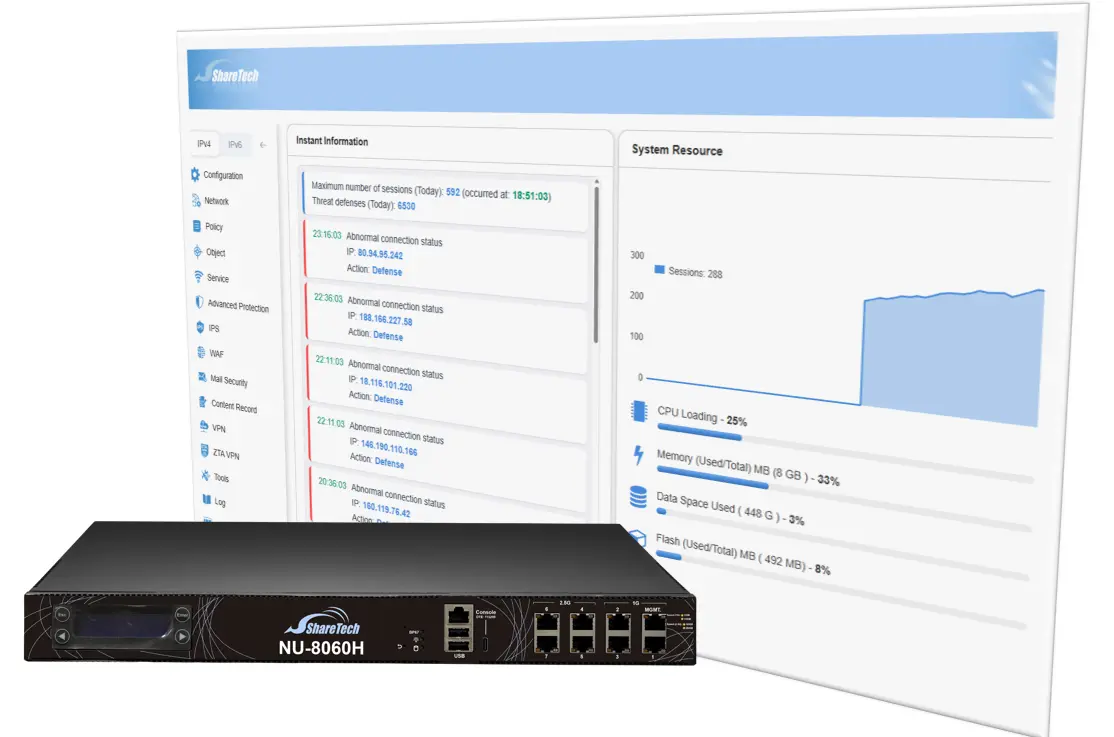Click the Flash 8% usage bar
Viewport: 1114px width, 737px height.
(x=843, y=590)
